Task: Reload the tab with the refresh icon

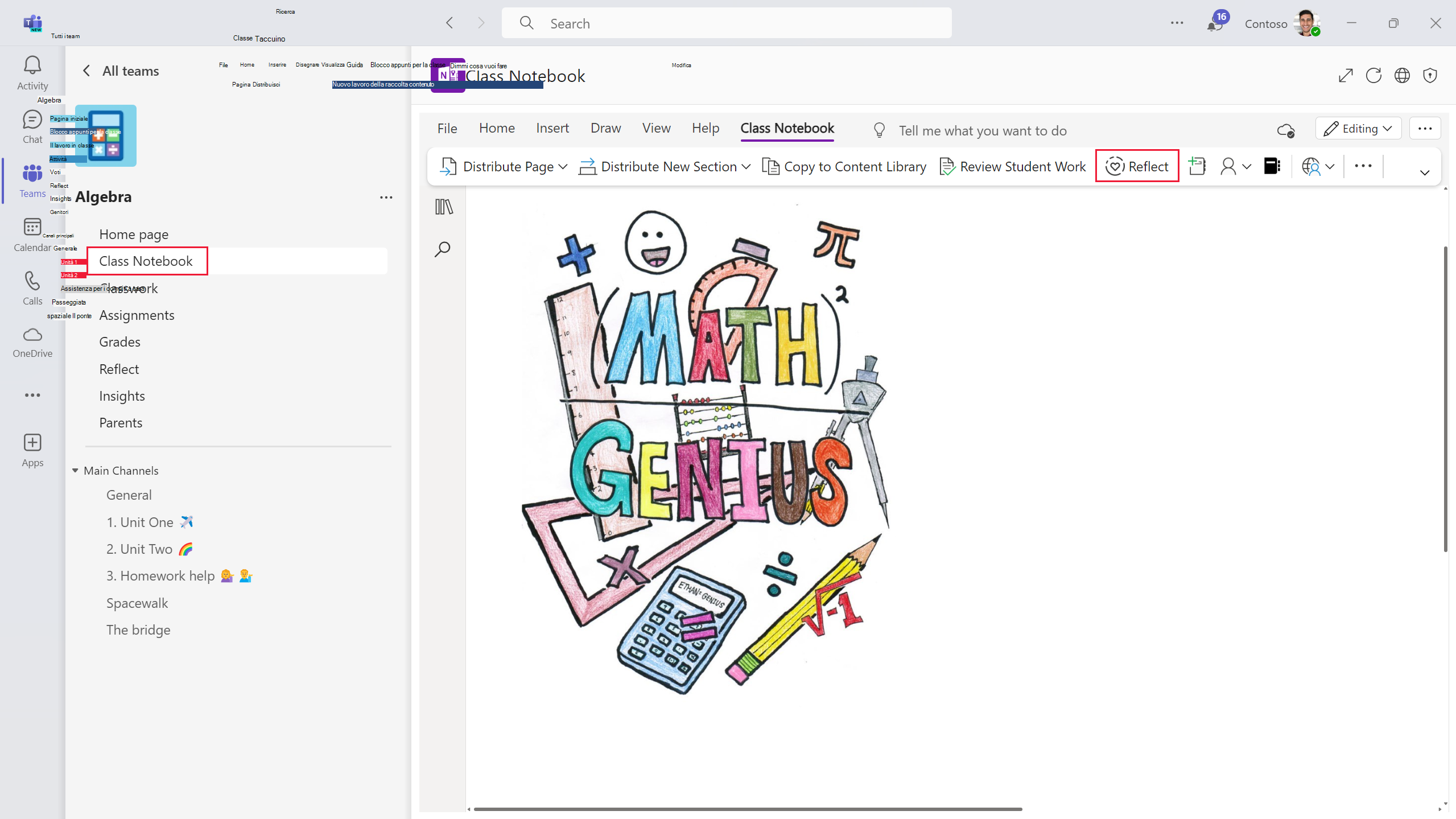Action: point(1373,75)
